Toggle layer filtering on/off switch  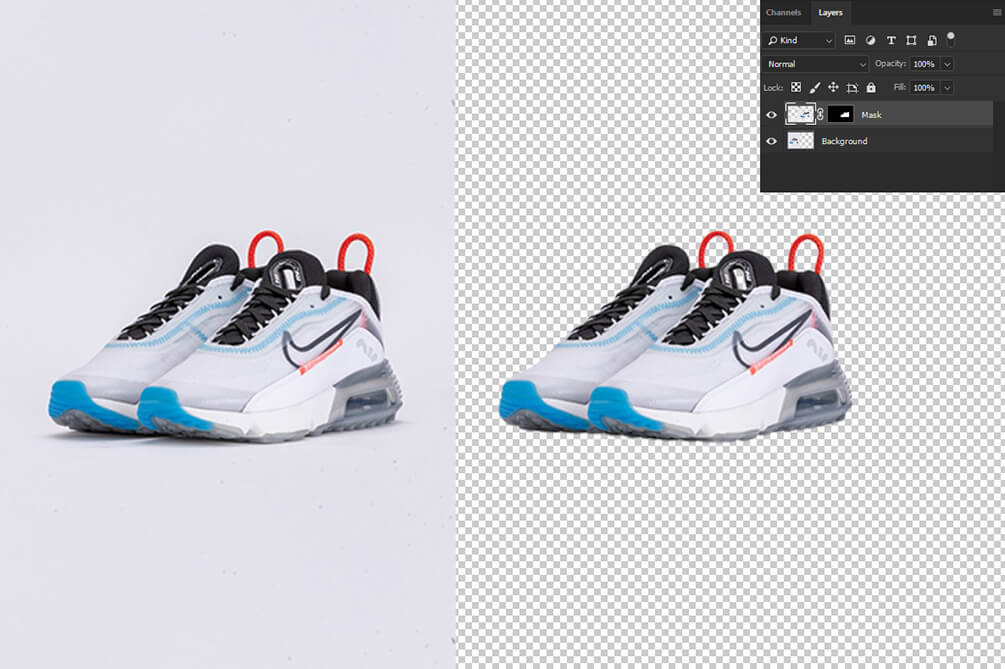pos(951,39)
